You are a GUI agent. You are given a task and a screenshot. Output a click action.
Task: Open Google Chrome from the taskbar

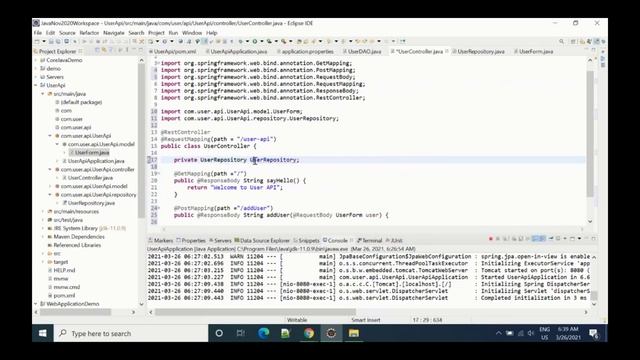point(309,333)
